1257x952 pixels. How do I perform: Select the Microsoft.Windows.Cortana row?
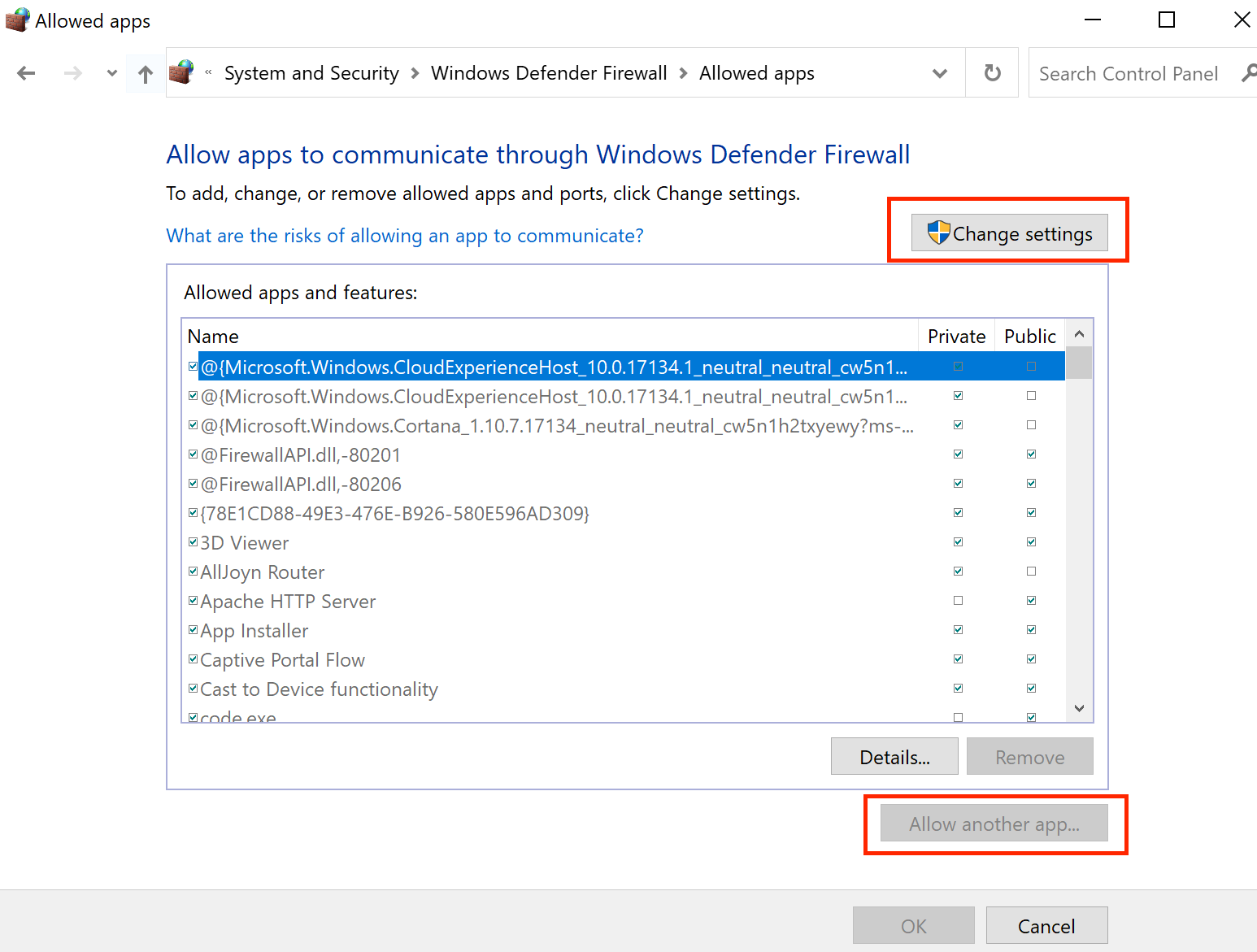tap(624, 426)
